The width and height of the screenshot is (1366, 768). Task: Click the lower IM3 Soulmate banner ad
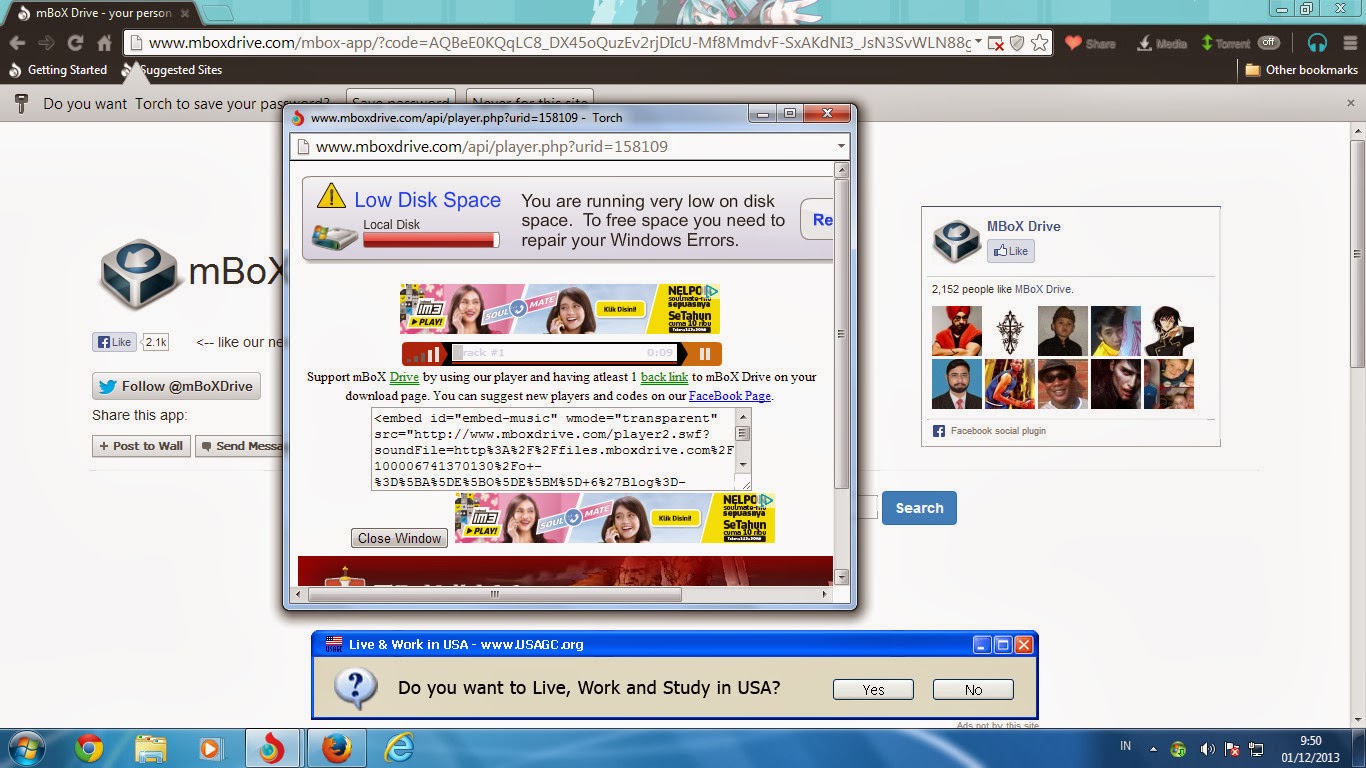pos(614,518)
